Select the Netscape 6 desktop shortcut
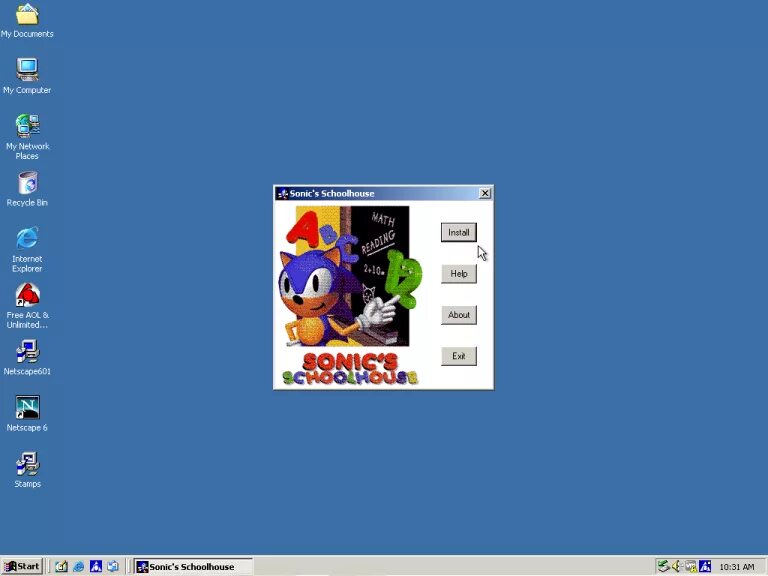The image size is (768, 576). tap(27, 414)
